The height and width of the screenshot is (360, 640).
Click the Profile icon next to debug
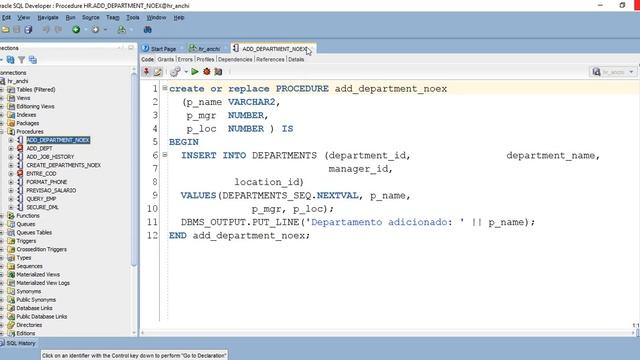(218, 72)
